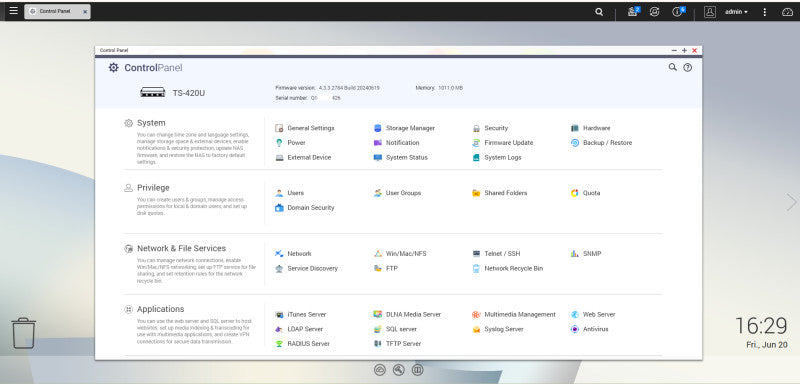Open User Groups
This screenshot has height=384, width=800.
(397, 193)
